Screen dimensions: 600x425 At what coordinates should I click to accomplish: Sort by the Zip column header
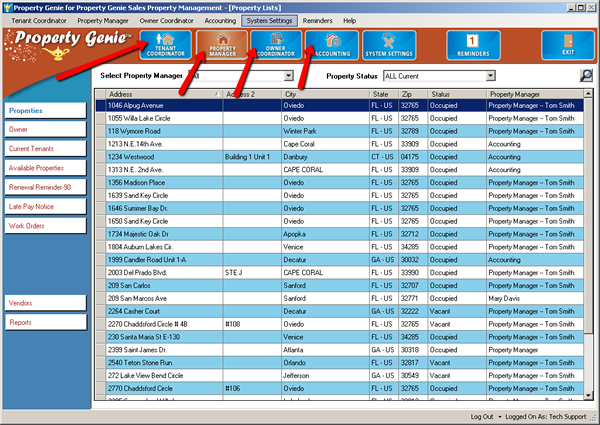click(413, 94)
